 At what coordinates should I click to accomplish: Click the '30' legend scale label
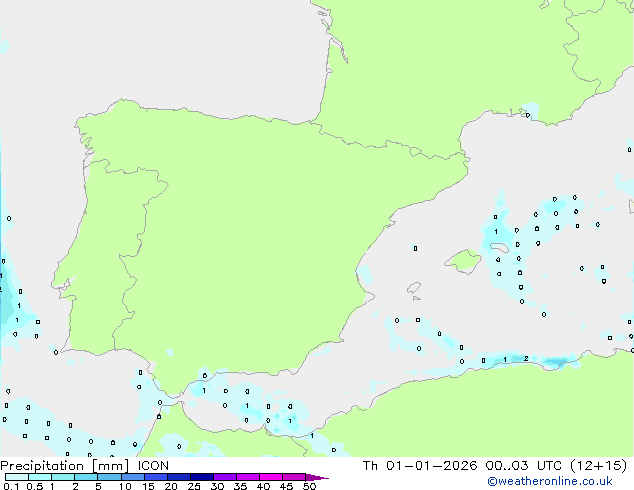coord(217,486)
